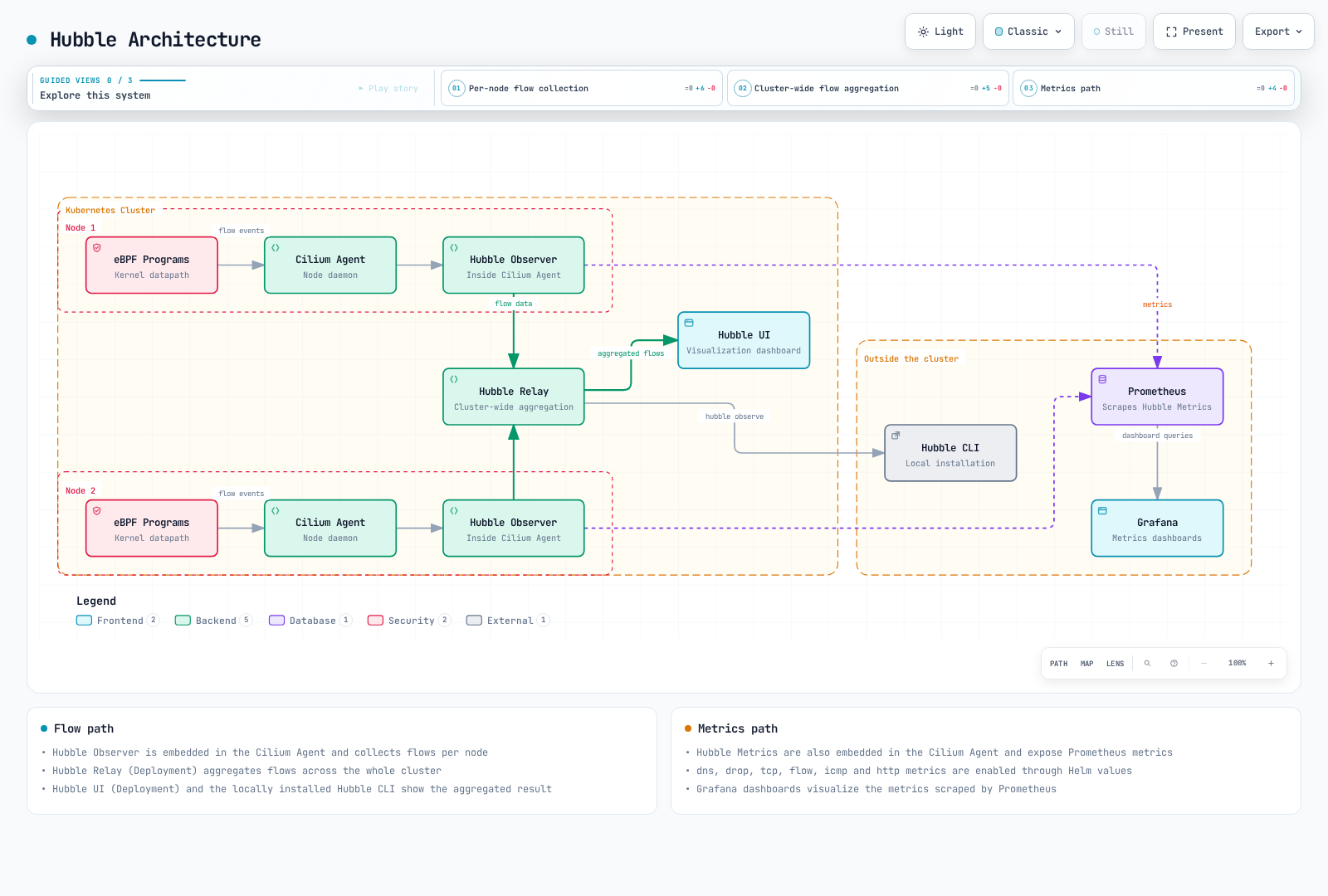Switch to LENS mode

pos(1116,664)
